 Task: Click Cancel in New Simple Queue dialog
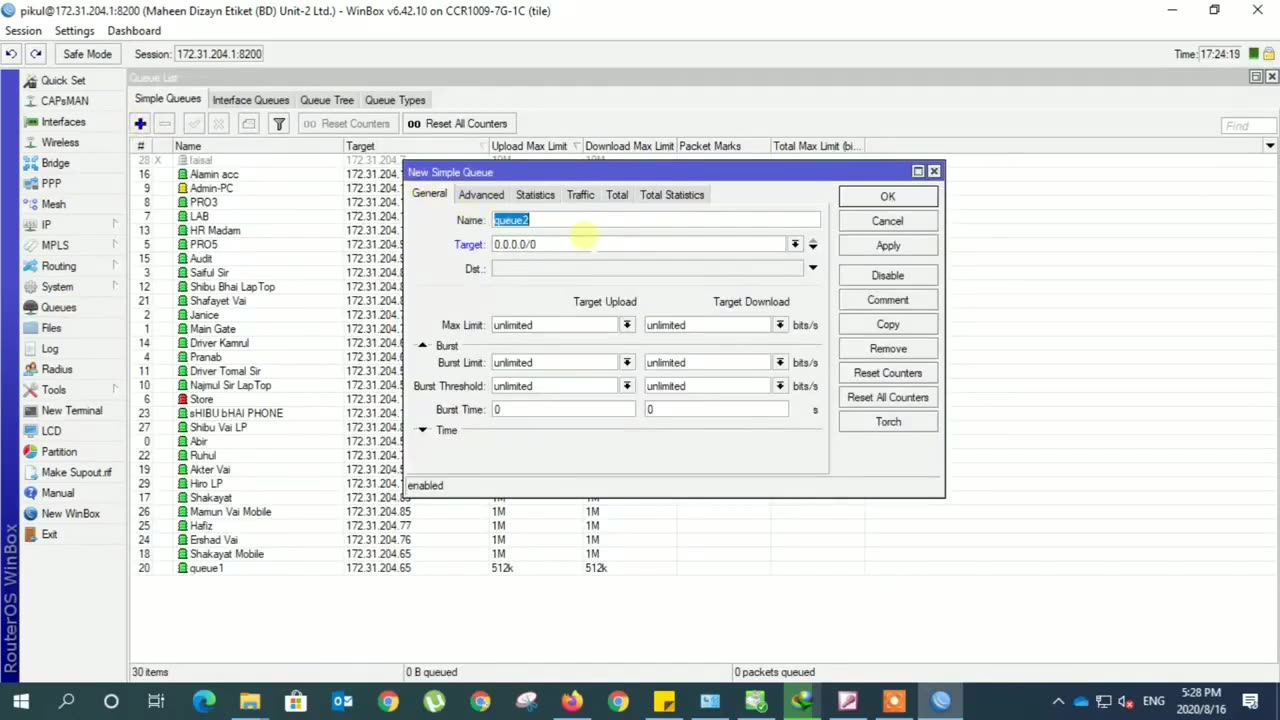point(888,221)
